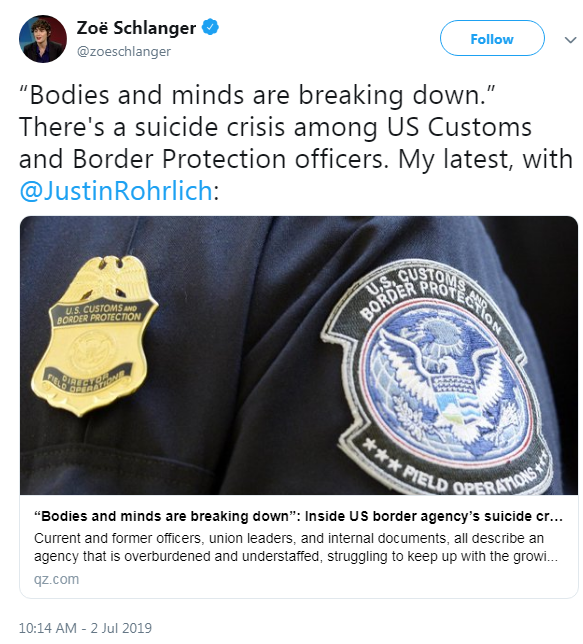Click the '10:14 AM' time text
The width and height of the screenshot is (583, 644).
pos(48,628)
